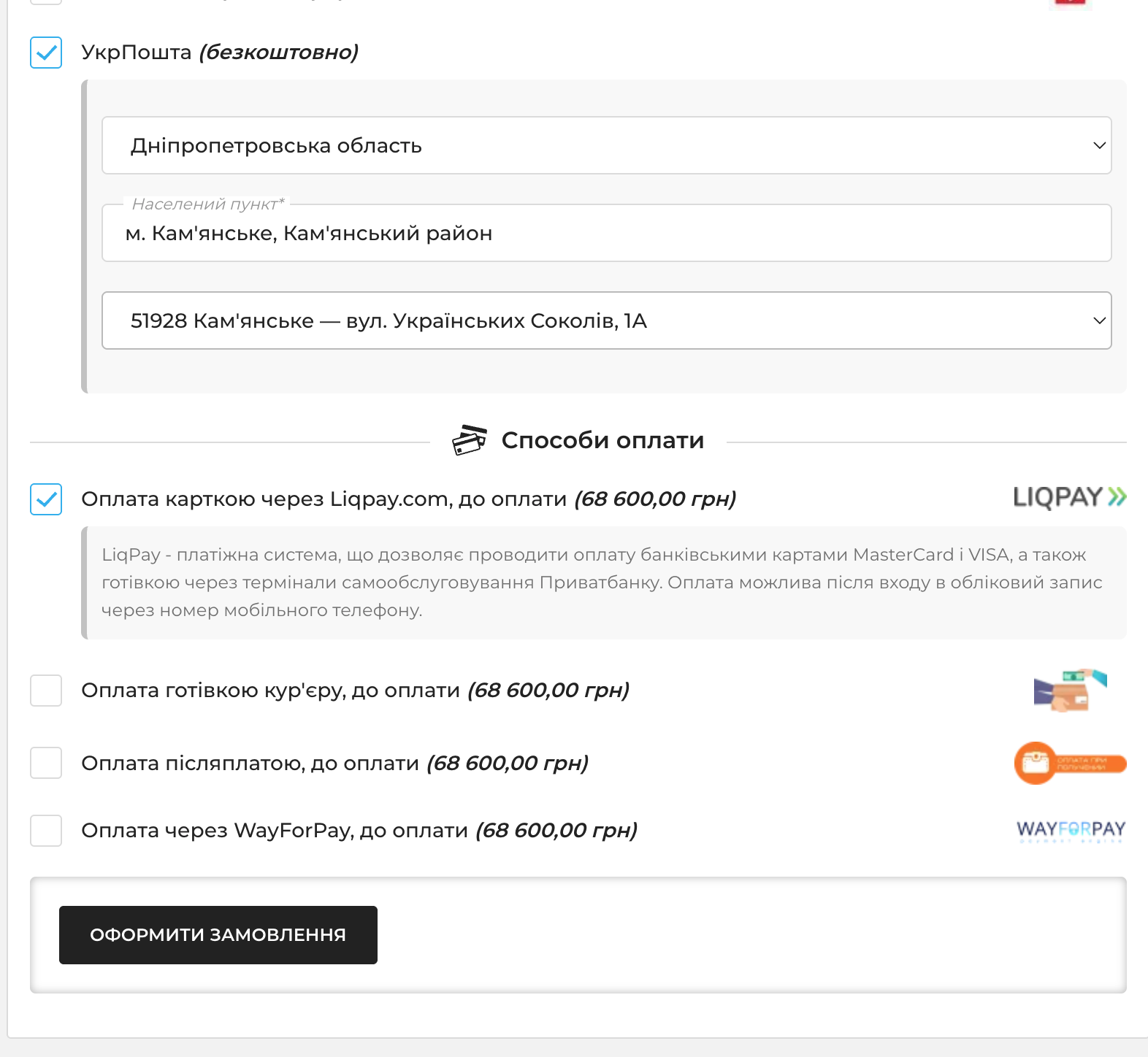Click the credit cards icon beside Способи оплати
Screen dimensions: 1148x1057
[470, 440]
